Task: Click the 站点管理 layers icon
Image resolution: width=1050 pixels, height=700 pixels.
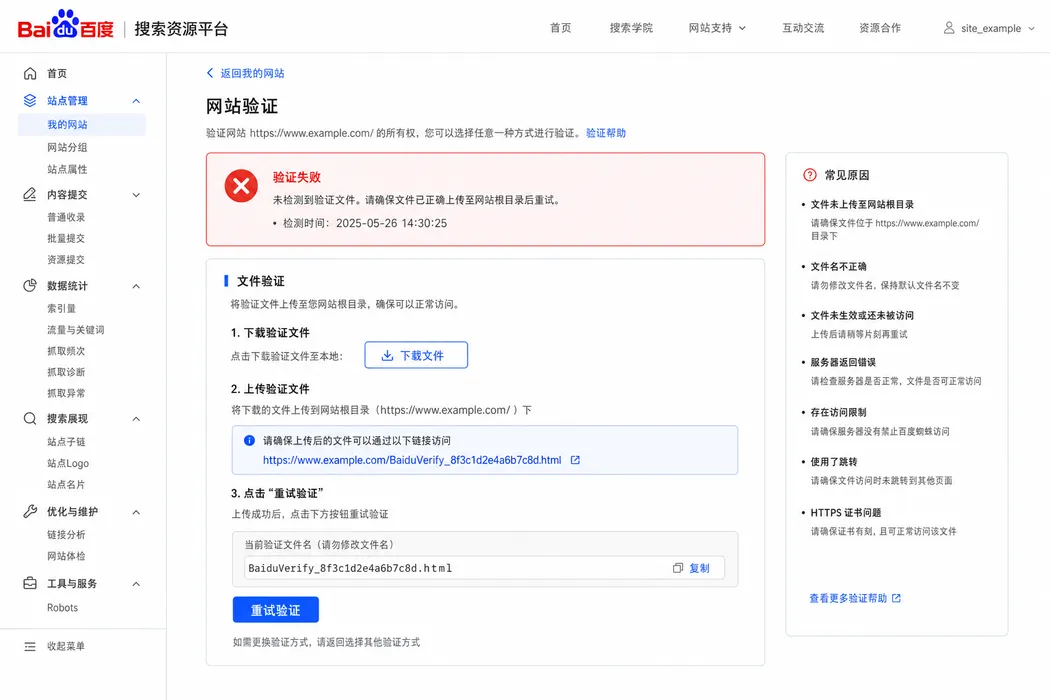Action: tap(30, 100)
